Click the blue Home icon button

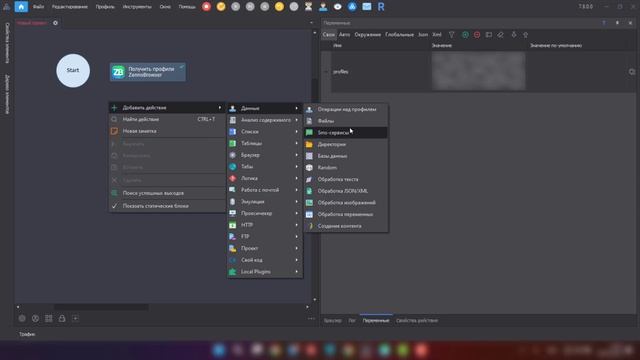tap(21, 7)
